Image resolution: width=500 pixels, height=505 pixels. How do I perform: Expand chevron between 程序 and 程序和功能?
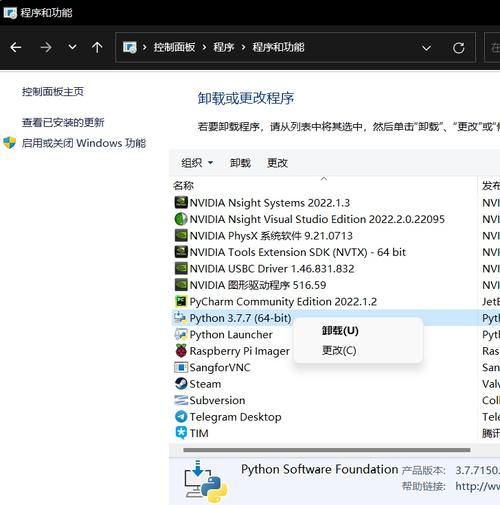tap(243, 47)
